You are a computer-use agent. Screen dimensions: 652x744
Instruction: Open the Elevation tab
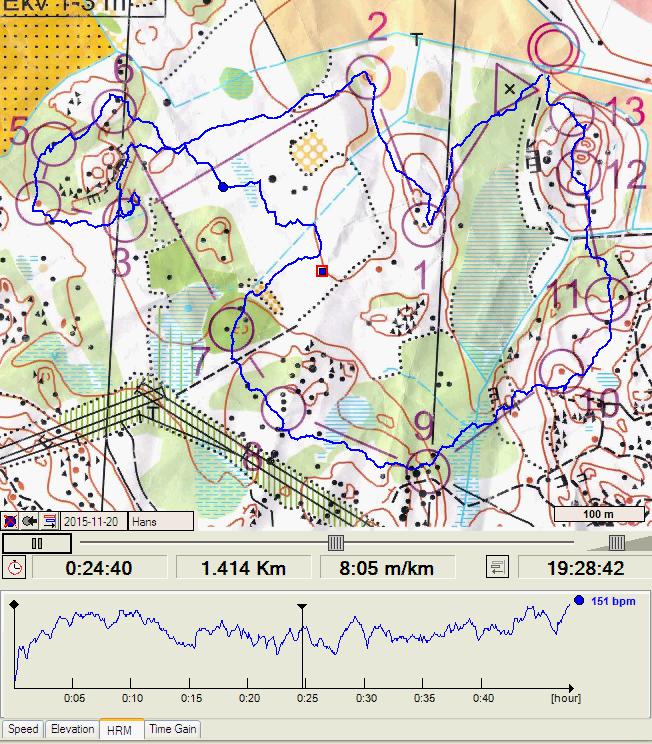[x=72, y=729]
